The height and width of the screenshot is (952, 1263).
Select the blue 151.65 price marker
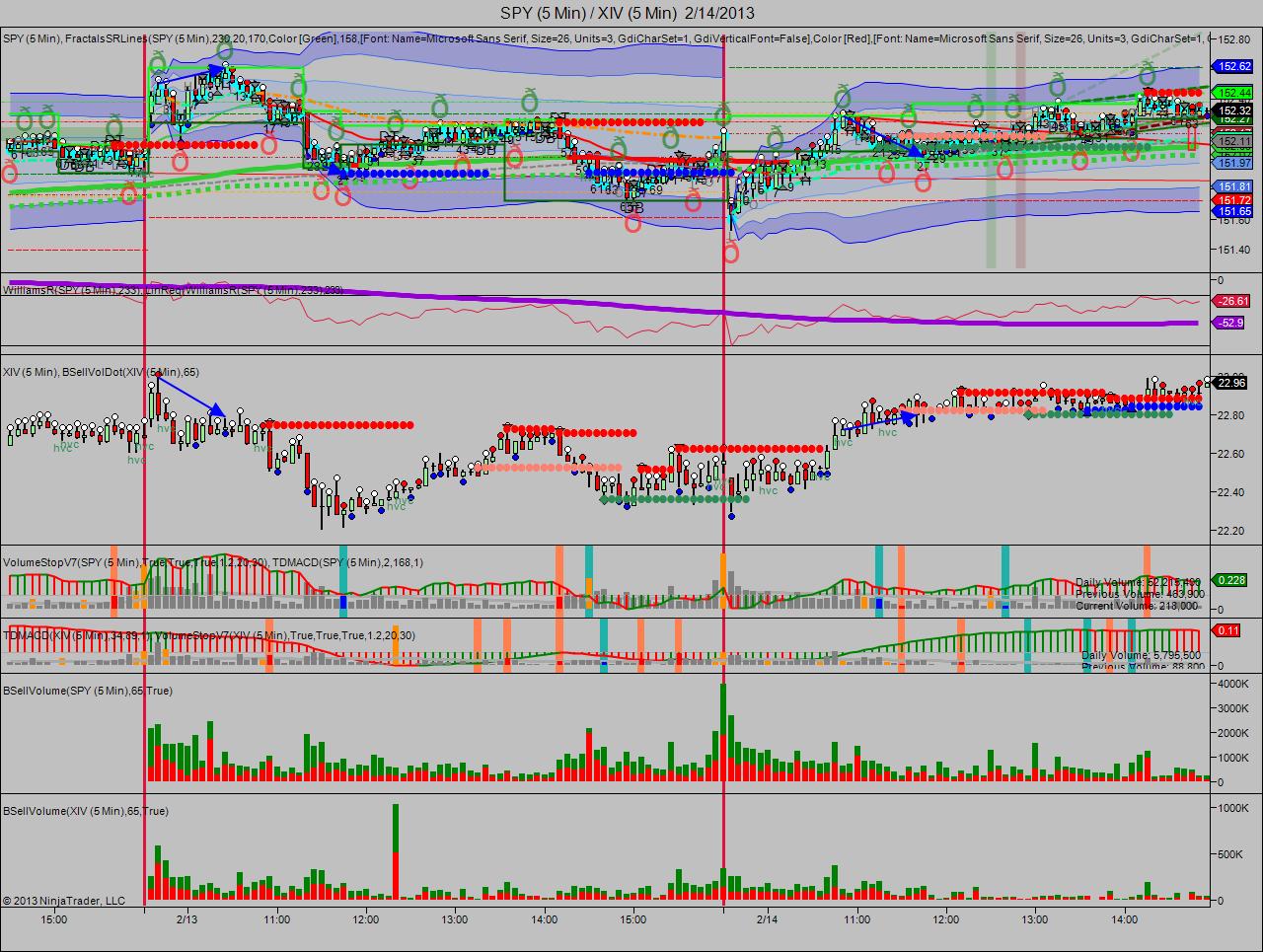[1234, 211]
